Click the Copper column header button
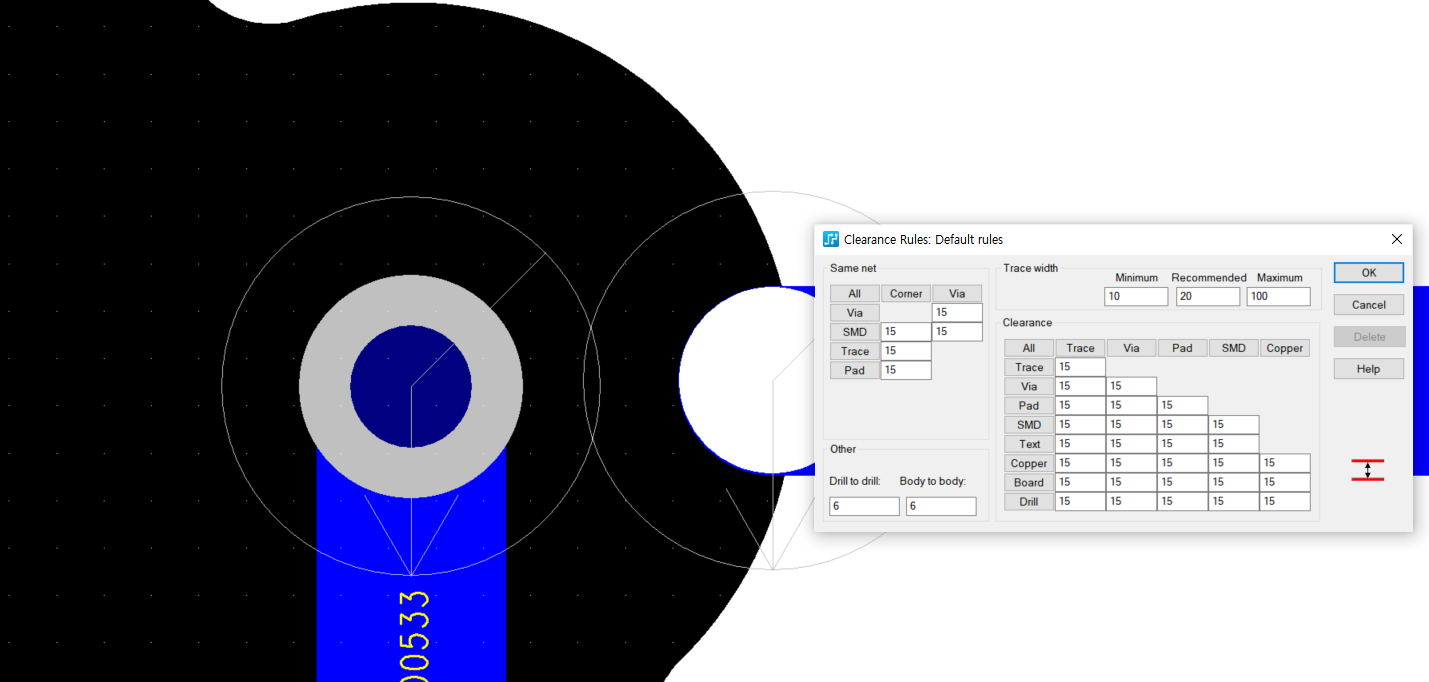This screenshot has height=682, width=1429. pos(1284,348)
